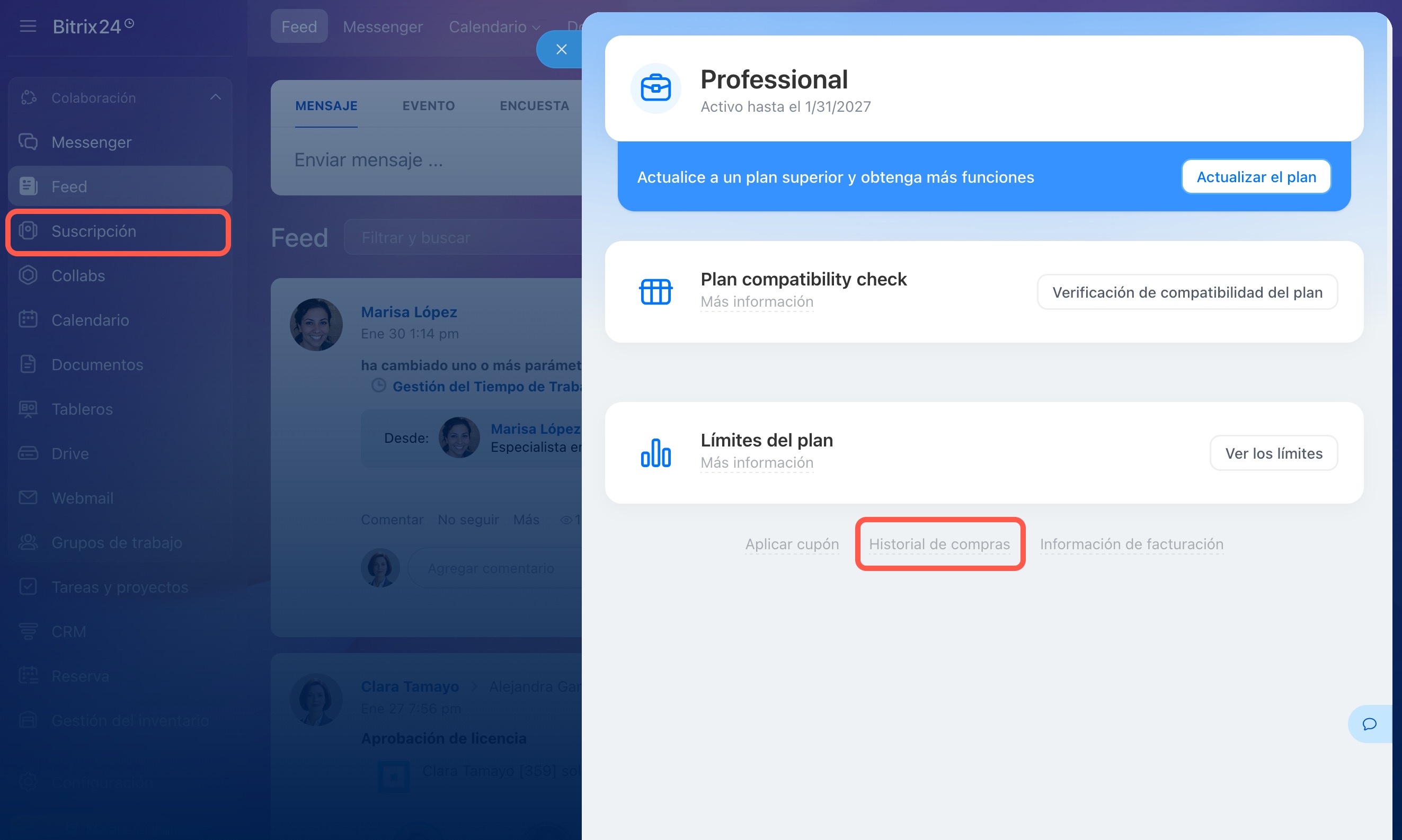Collapse the Colaboración section chevron
Screen dimensions: 1402x840
215,97
